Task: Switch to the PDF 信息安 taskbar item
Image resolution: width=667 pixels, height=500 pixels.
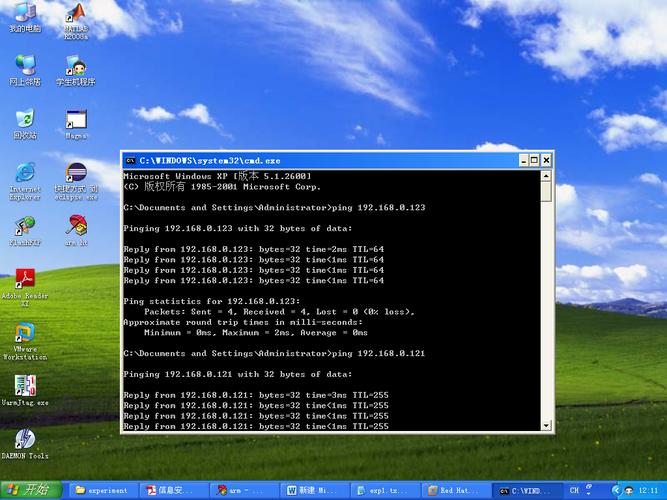Action: click(174, 490)
